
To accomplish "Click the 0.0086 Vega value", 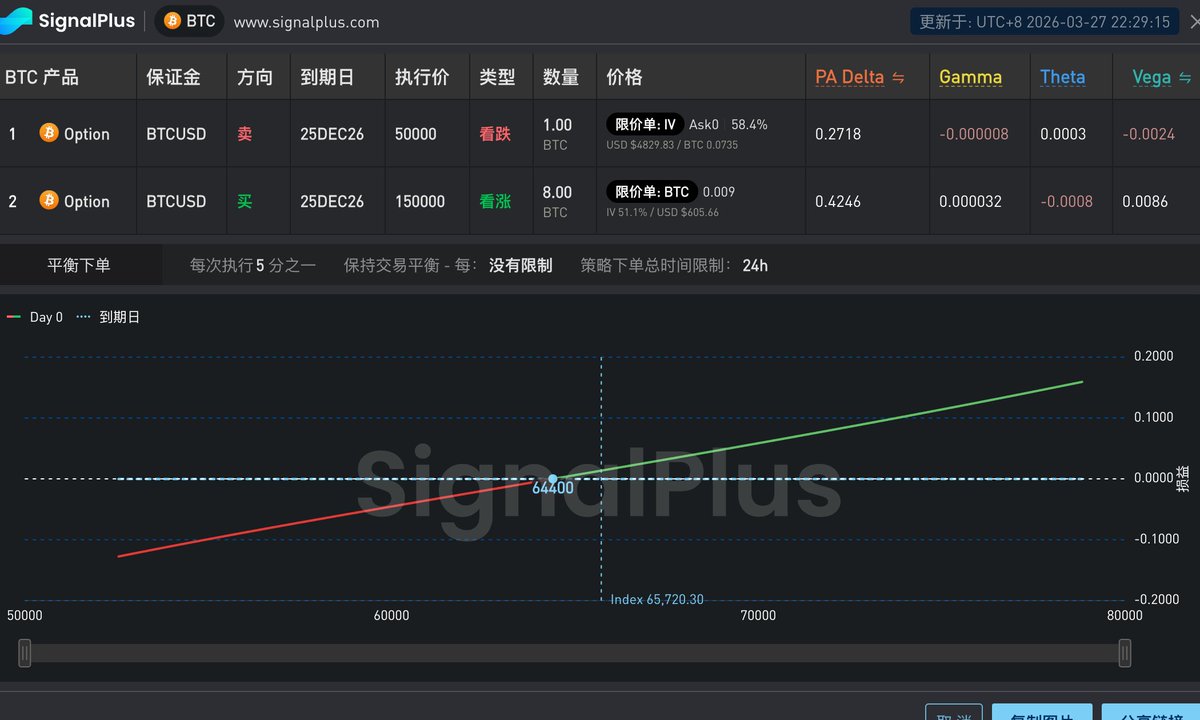I will [1145, 201].
